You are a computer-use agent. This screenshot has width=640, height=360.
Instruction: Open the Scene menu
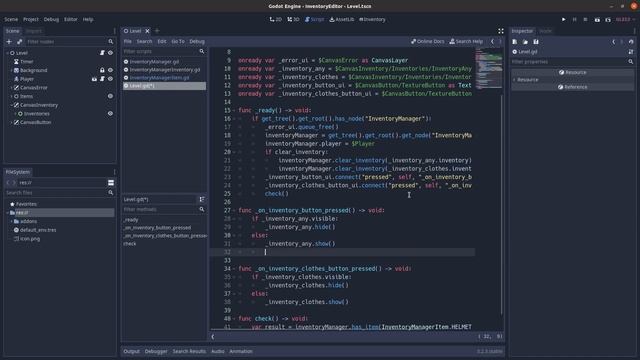point(11,19)
